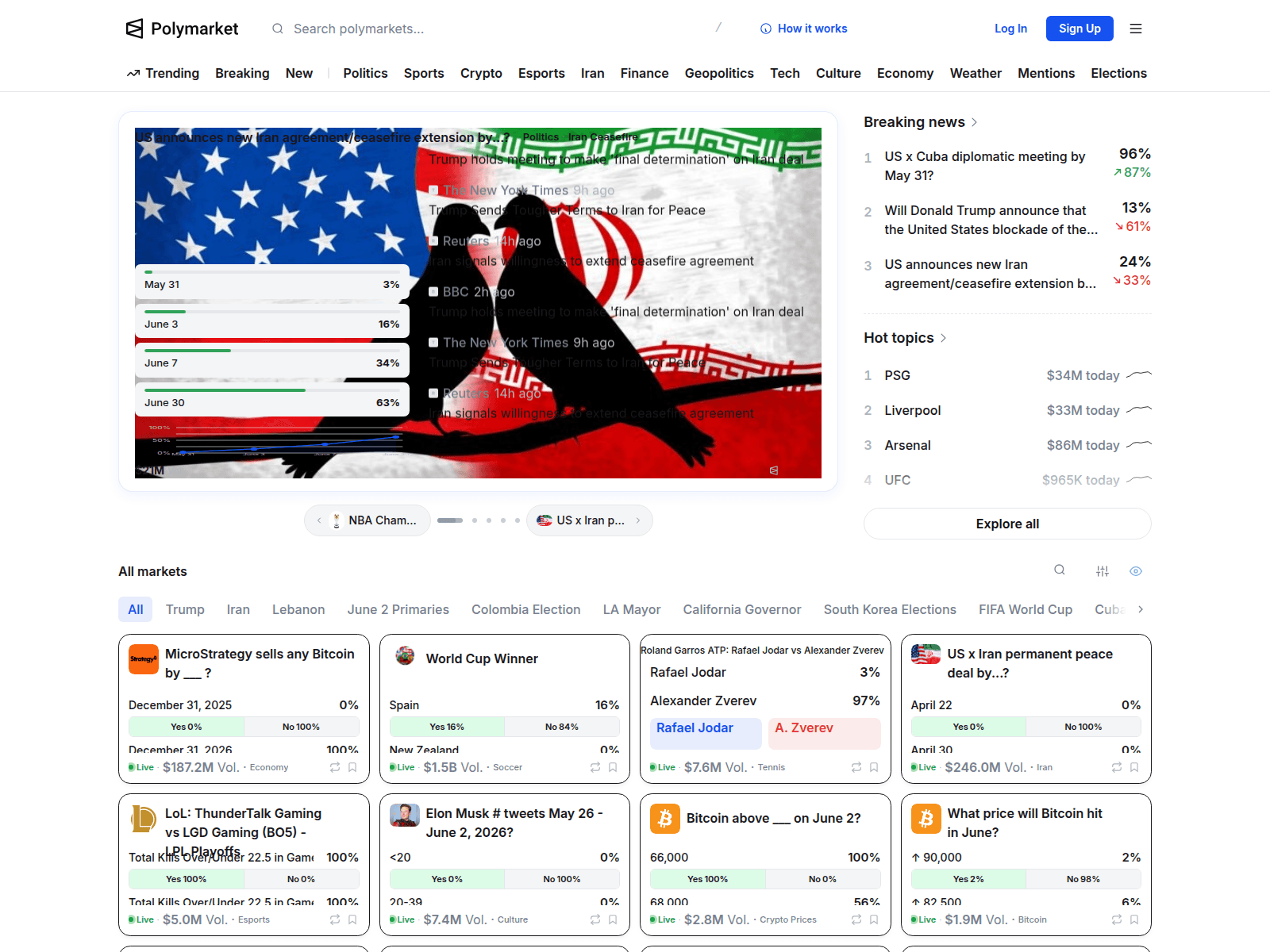Screen dimensions: 1270x952
Task: Select the FIFA World Cup filter tab
Action: (1026, 609)
